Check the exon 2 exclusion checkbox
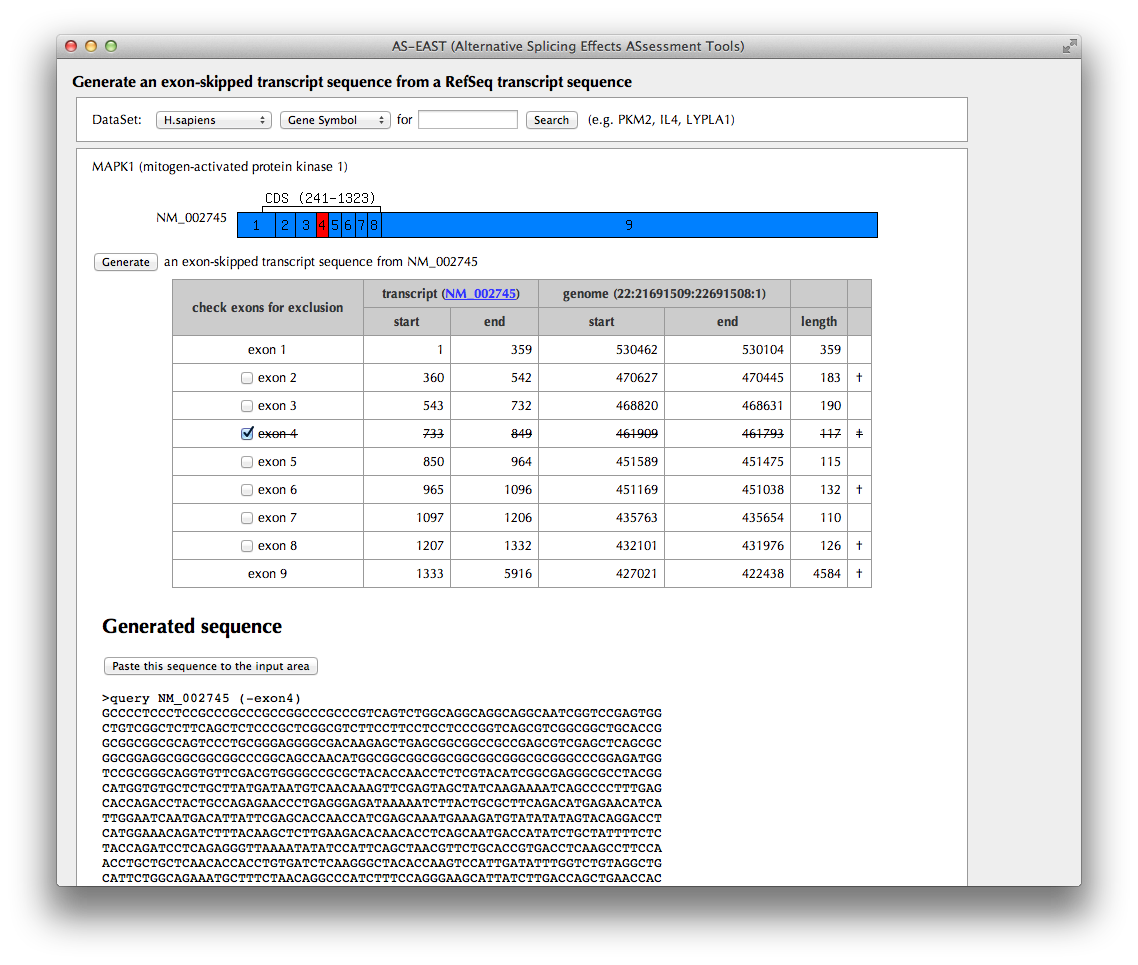This screenshot has height=965, width=1138. 247,378
